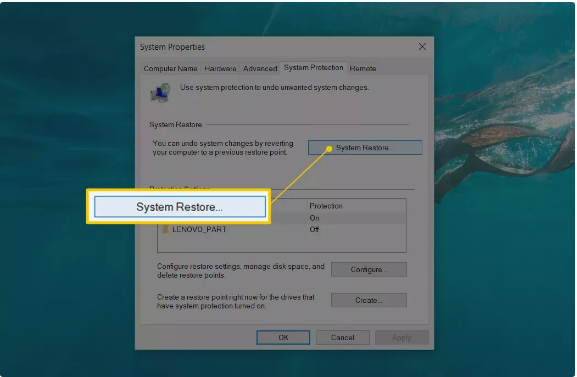Viewport: 577px width, 377px height.
Task: Click the Off status for LENOVO_PART
Action: click(x=314, y=229)
